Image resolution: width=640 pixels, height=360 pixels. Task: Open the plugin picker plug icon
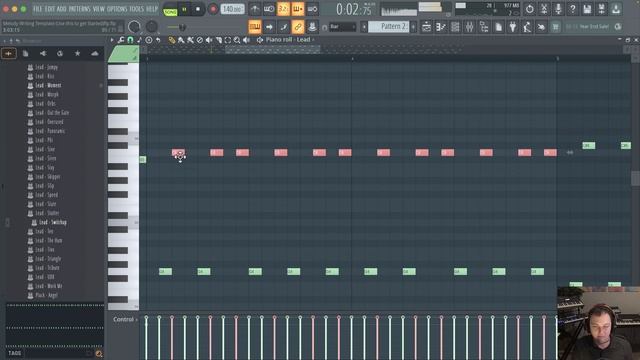[x=513, y=27]
